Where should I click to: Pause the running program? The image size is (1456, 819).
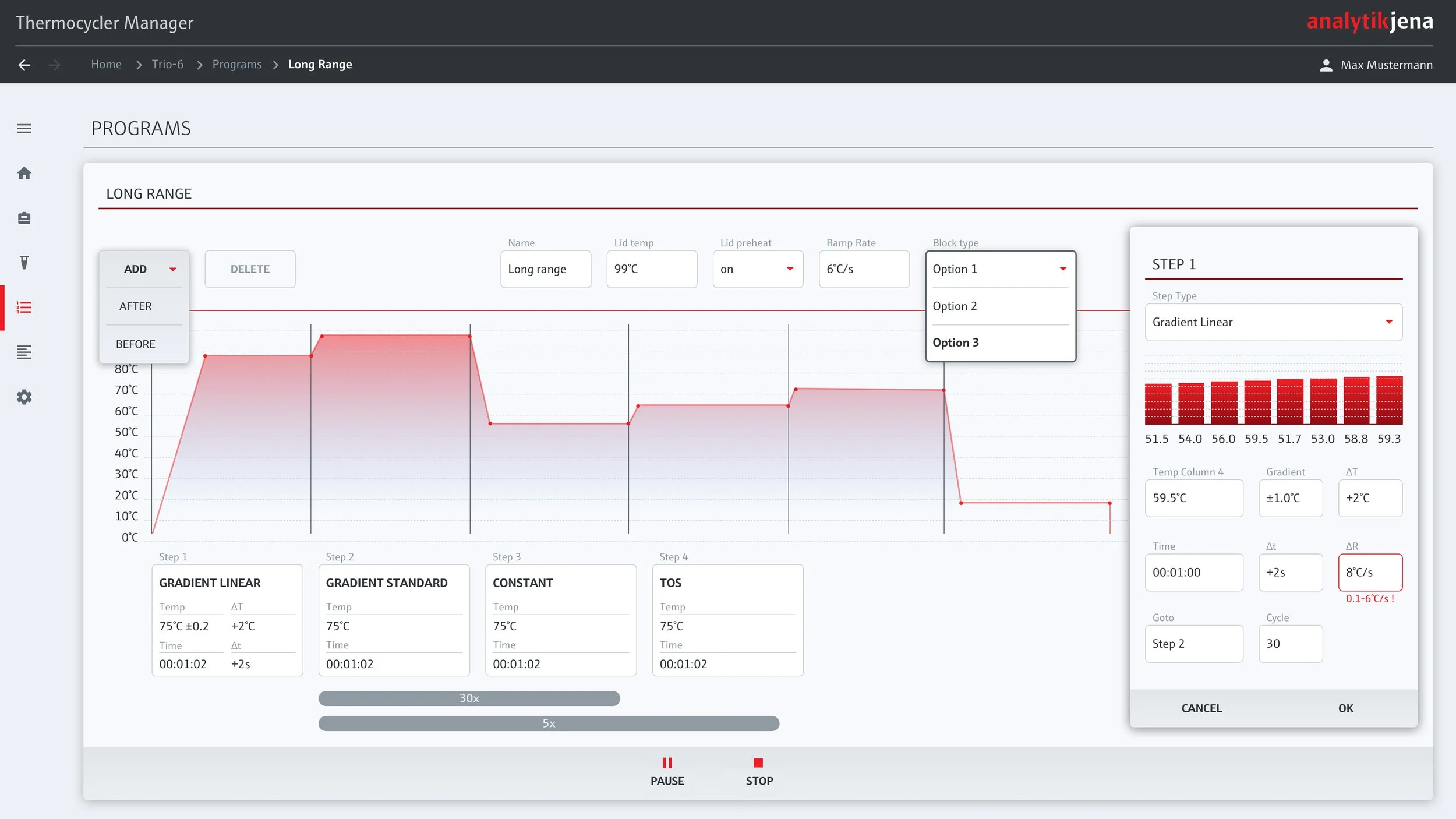(x=667, y=771)
